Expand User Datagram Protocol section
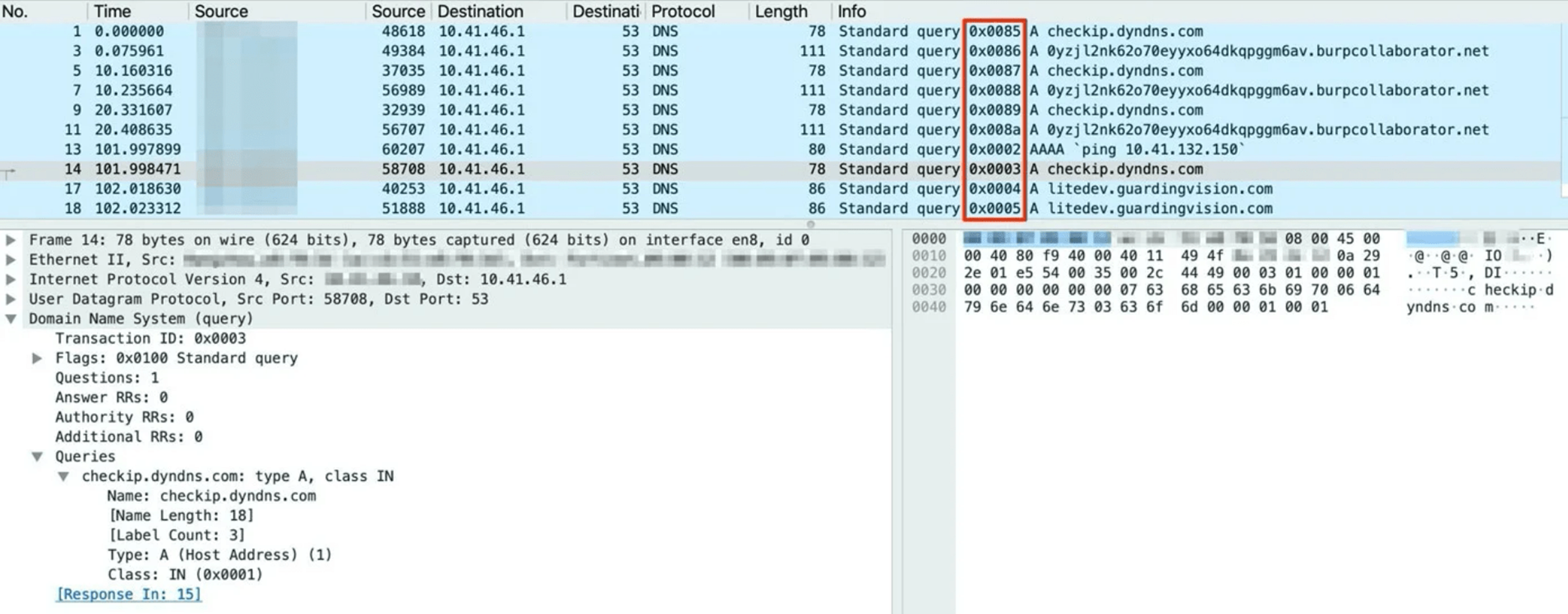Viewport: 1568px width, 614px height. (x=11, y=299)
